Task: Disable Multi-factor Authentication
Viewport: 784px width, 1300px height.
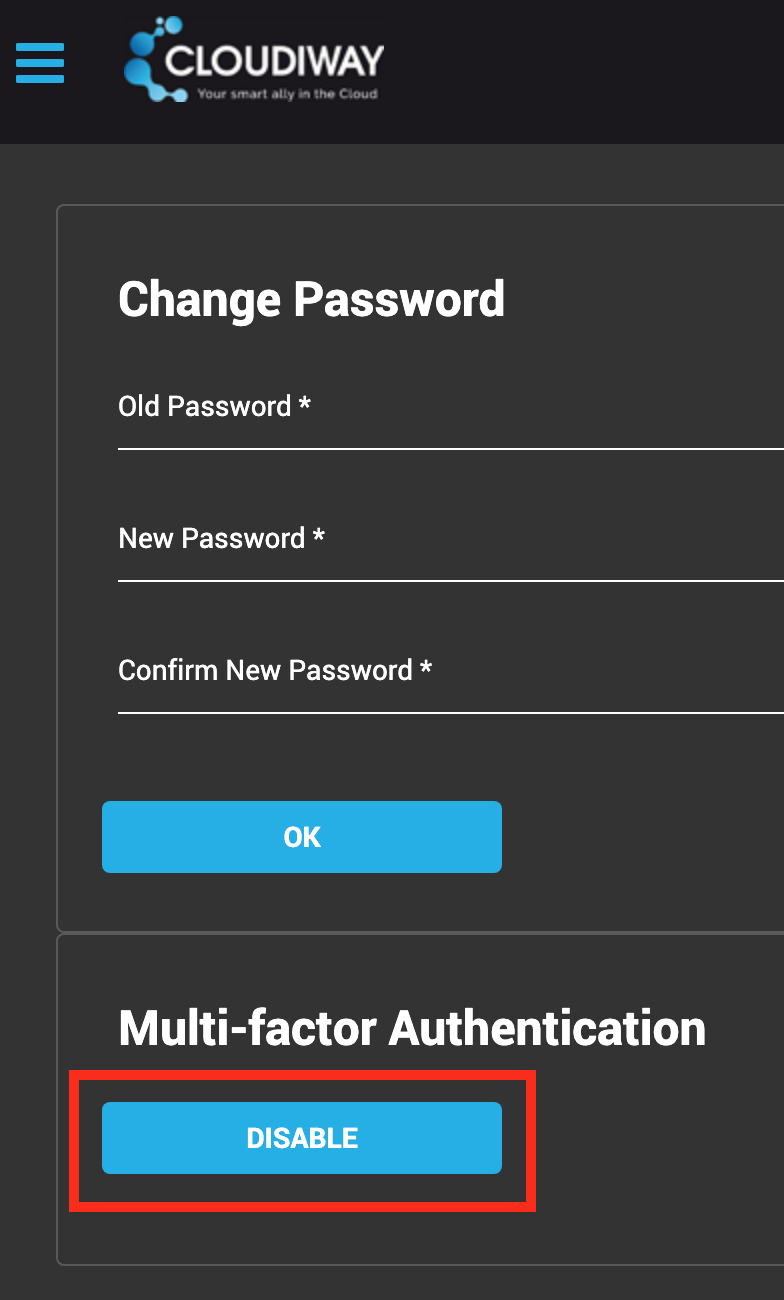Action: tap(301, 1138)
